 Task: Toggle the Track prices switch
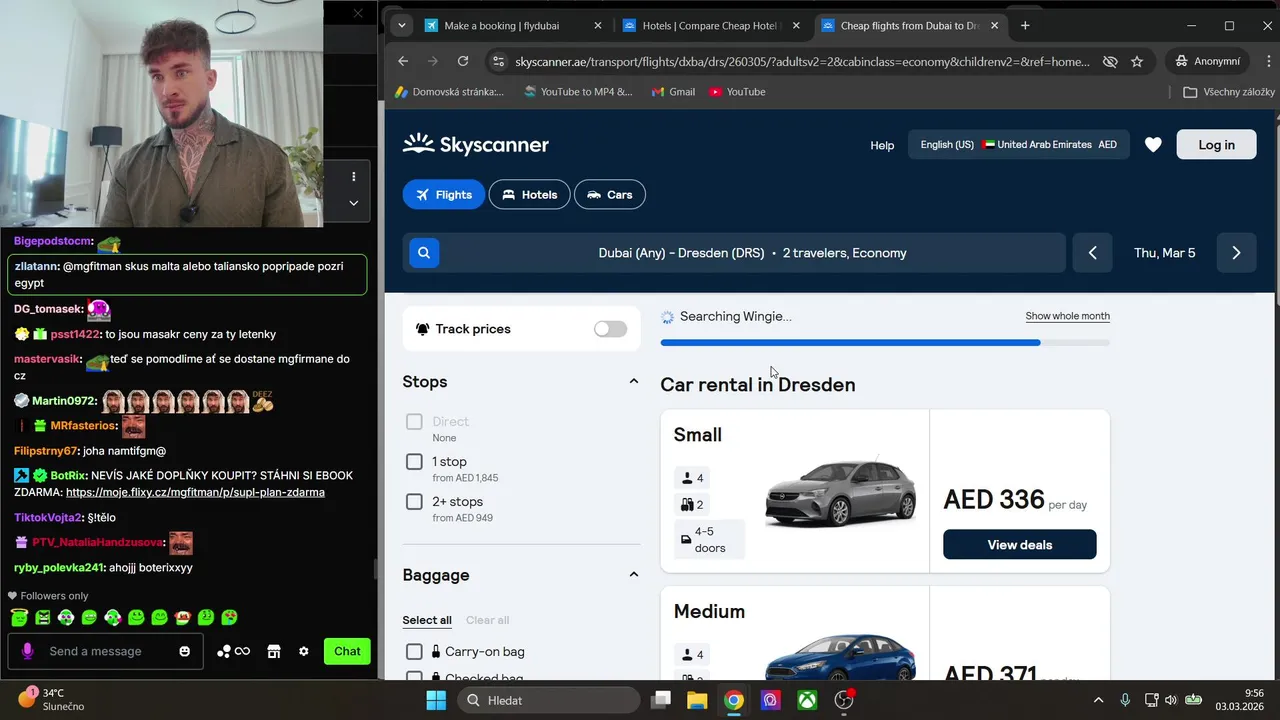(610, 329)
